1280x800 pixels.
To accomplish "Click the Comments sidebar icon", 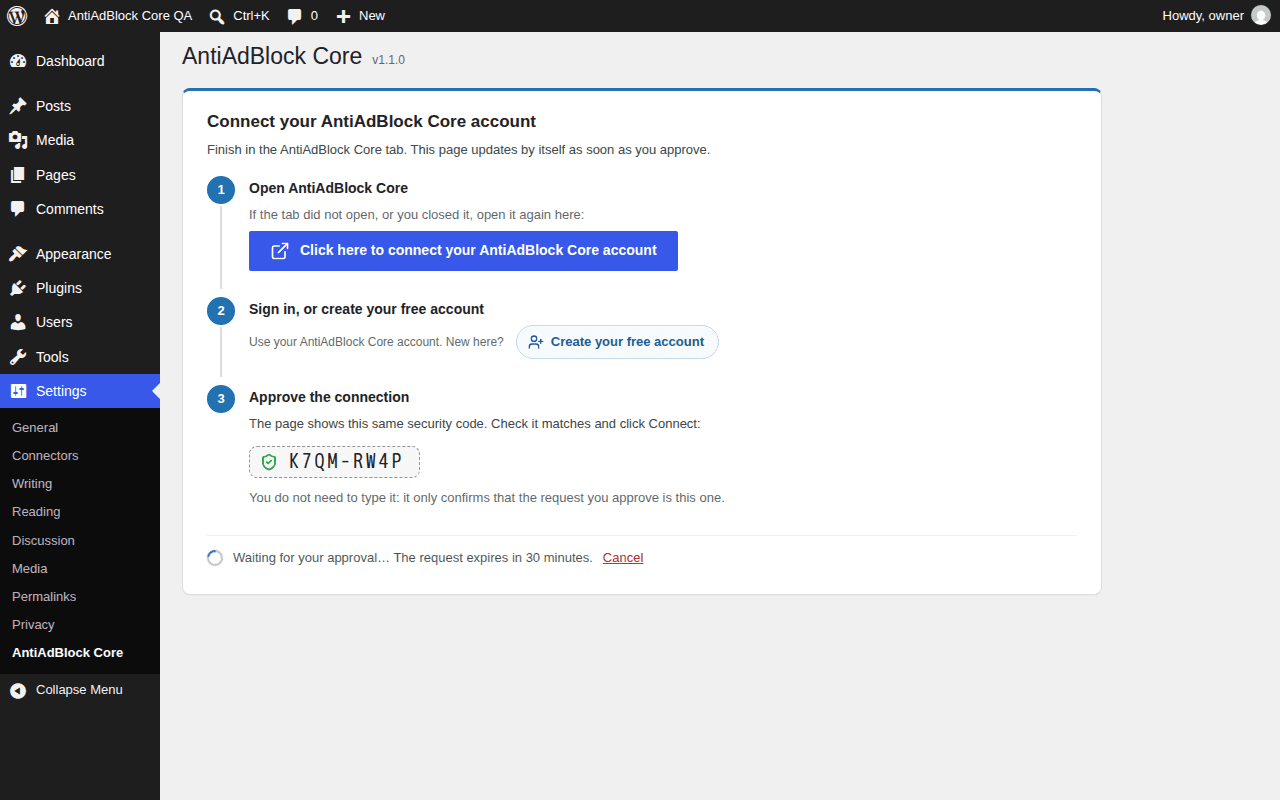I will (18, 209).
